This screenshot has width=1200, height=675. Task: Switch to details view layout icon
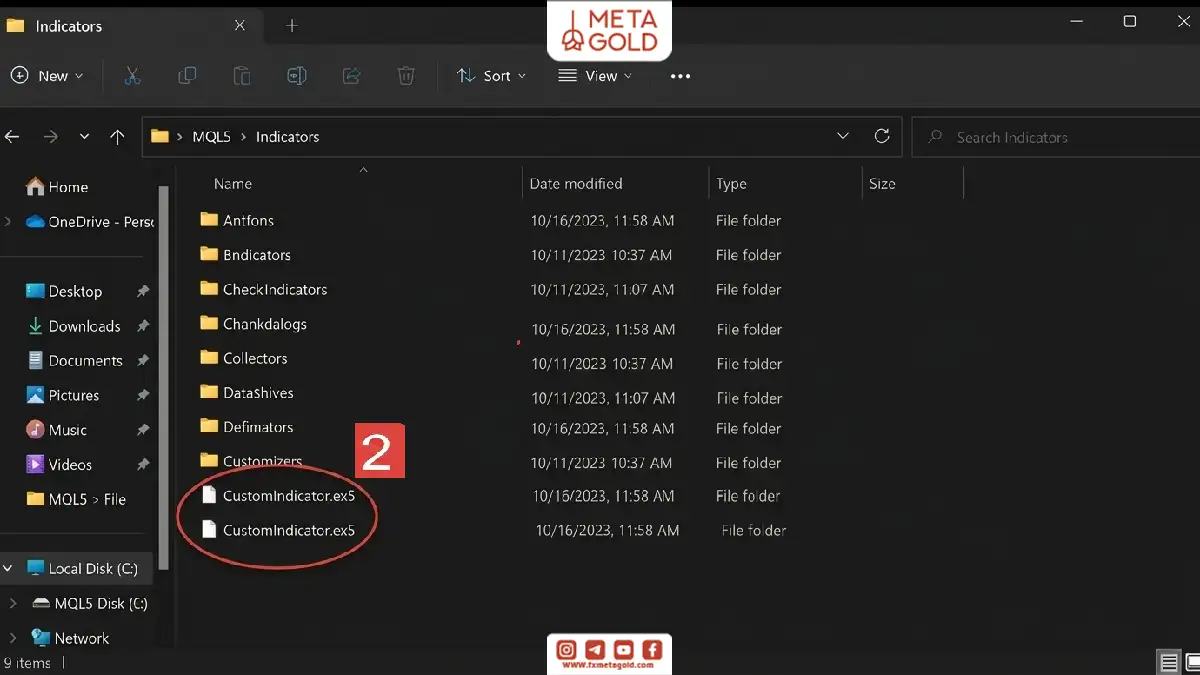point(1168,662)
